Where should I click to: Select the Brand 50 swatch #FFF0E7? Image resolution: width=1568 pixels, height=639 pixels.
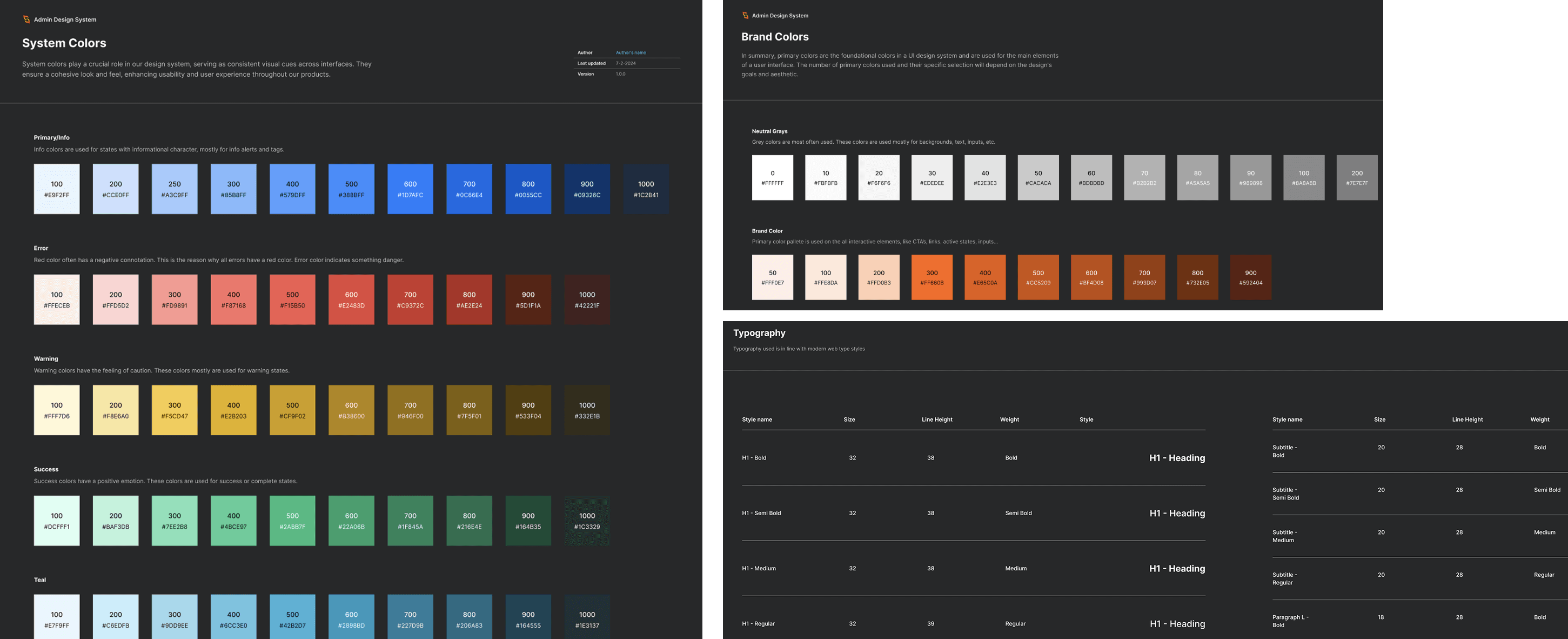(773, 278)
